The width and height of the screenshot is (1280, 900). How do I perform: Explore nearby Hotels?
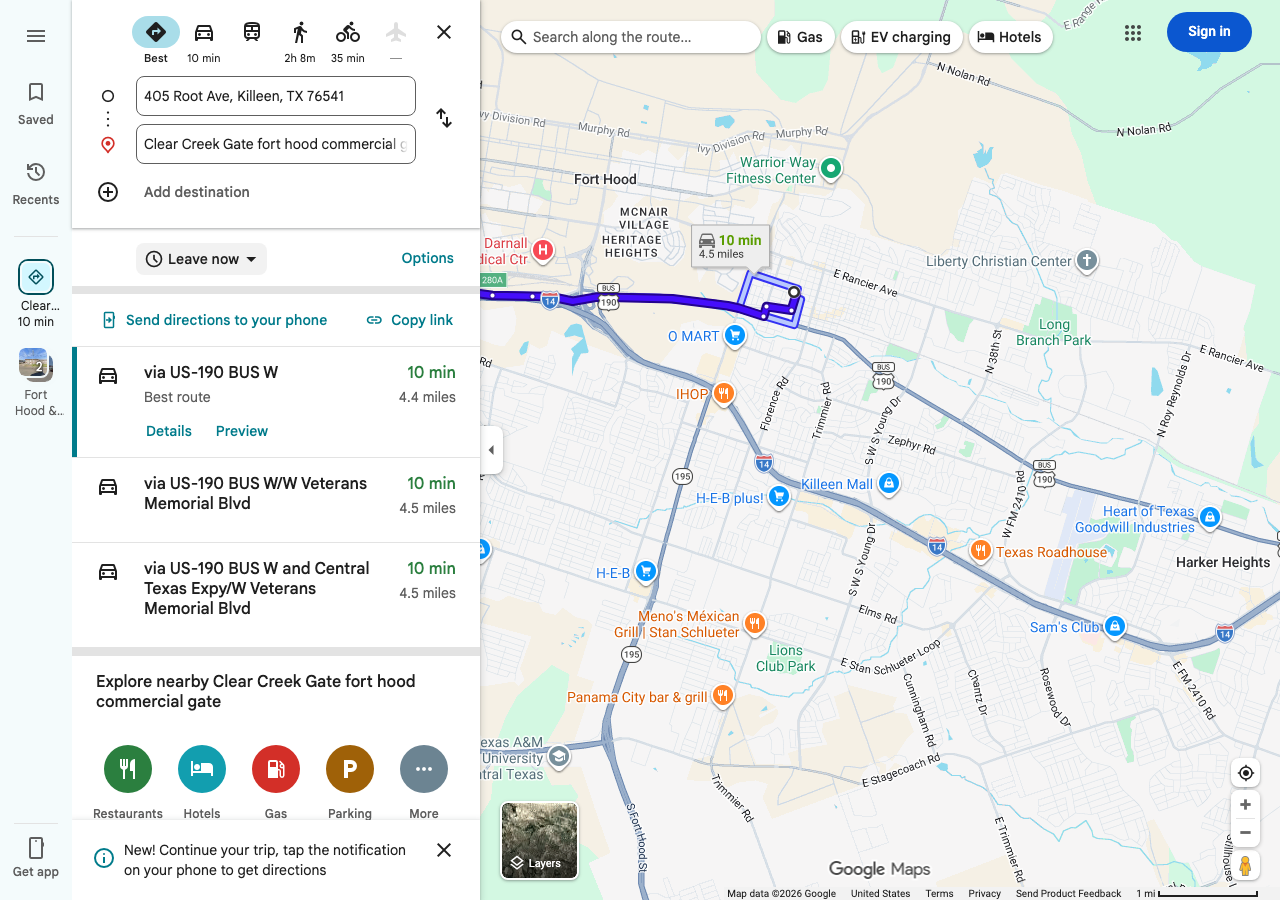[202, 782]
